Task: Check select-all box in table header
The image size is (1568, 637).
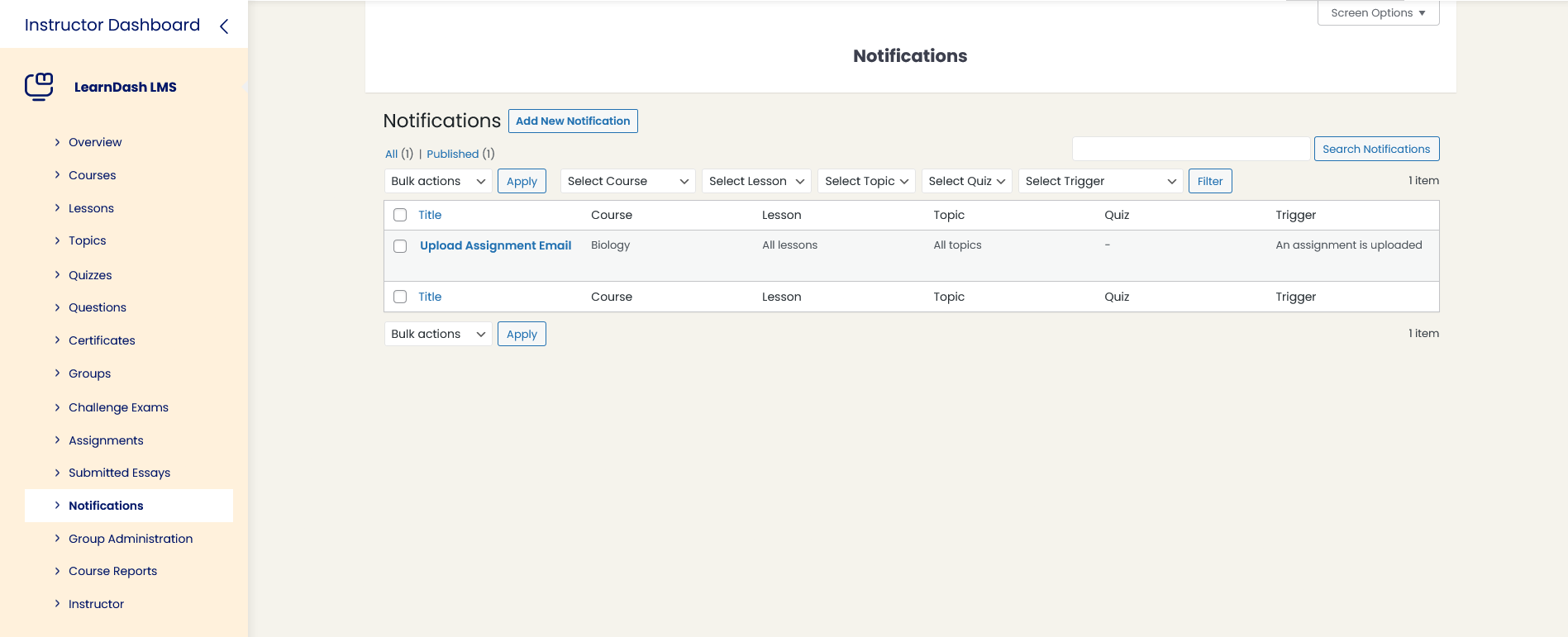Action: 400,215
